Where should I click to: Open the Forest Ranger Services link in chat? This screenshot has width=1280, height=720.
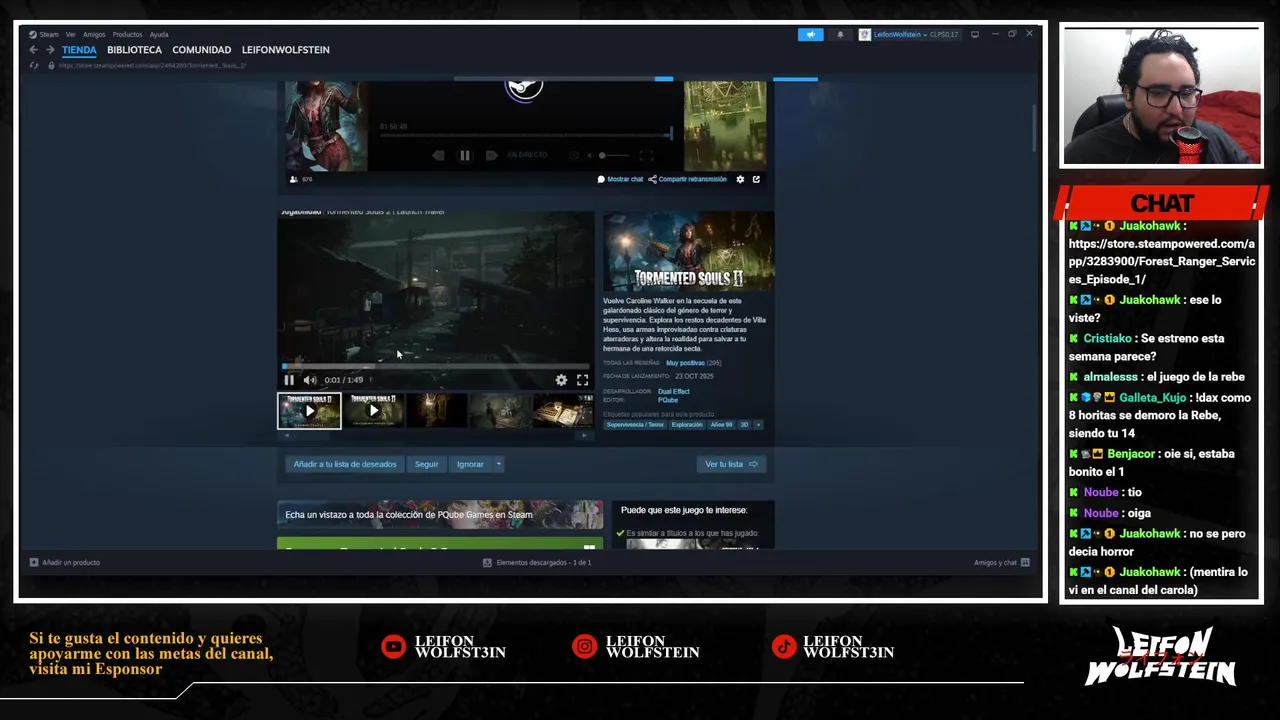pos(1161,262)
